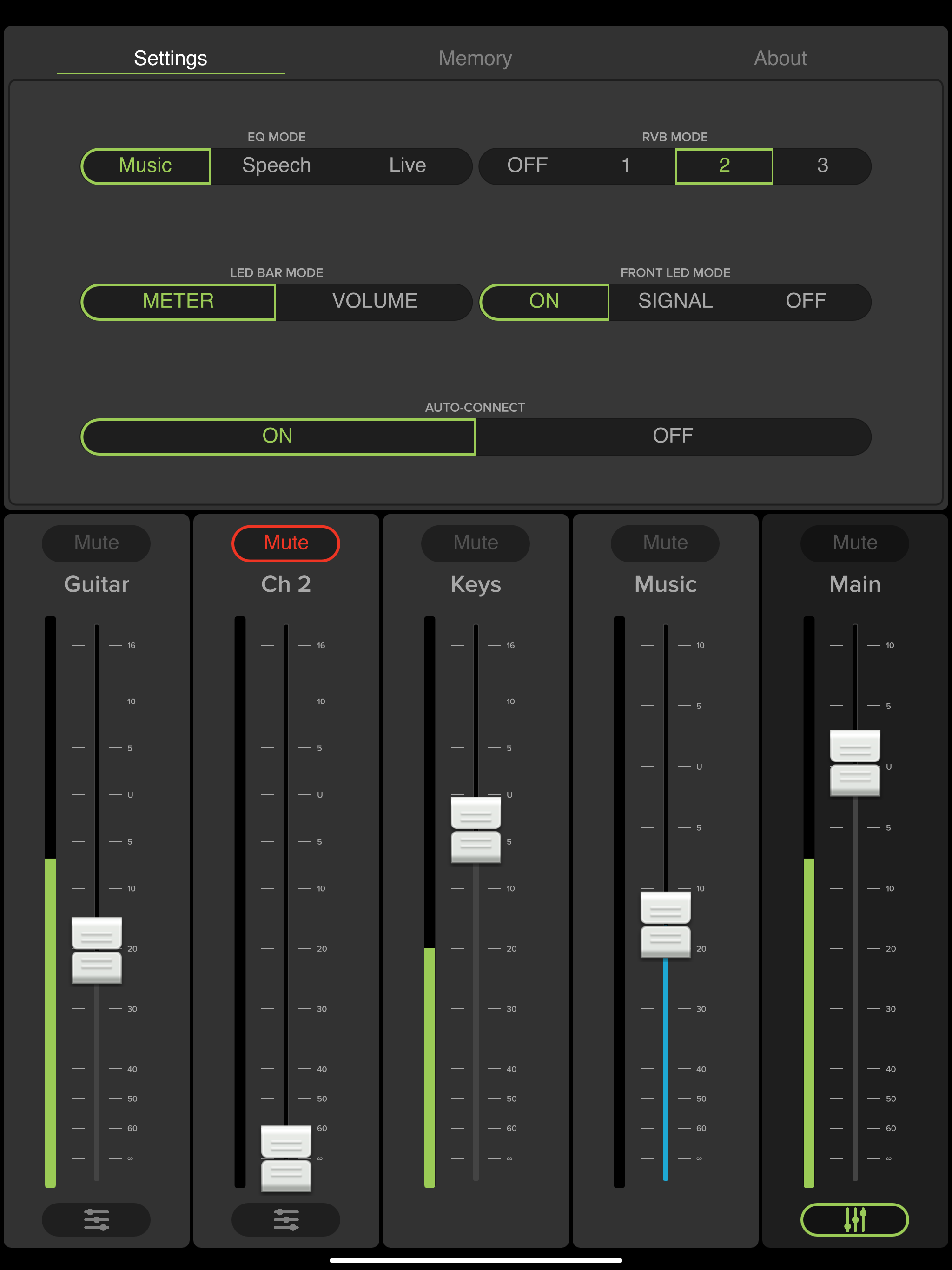Viewport: 952px width, 1270px height.
Task: Select Music EQ mode
Action: [x=145, y=166]
